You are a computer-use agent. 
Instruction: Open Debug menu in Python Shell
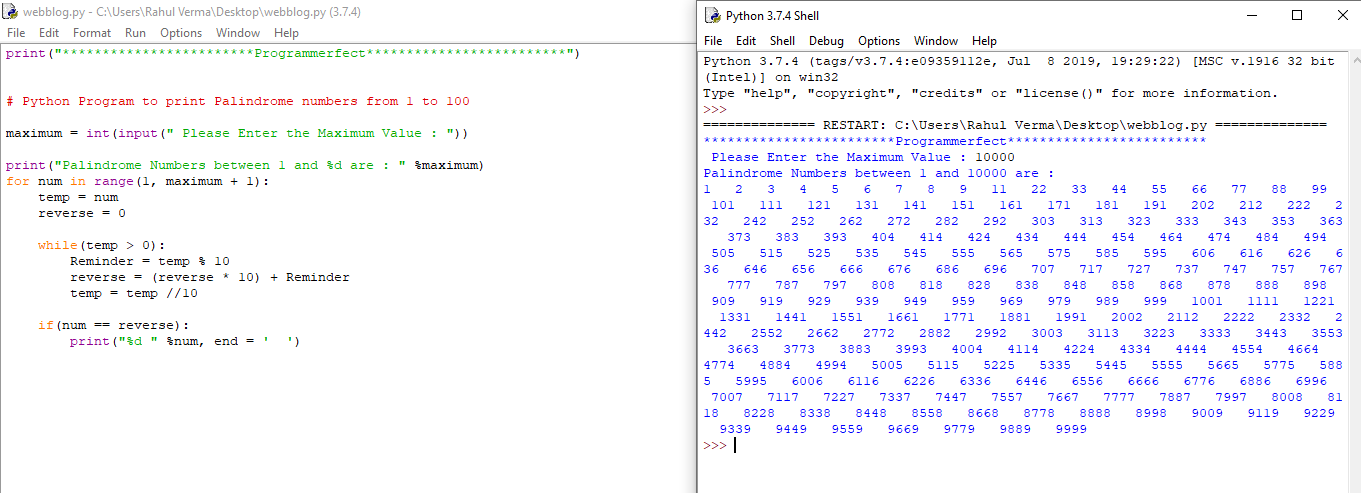827,41
